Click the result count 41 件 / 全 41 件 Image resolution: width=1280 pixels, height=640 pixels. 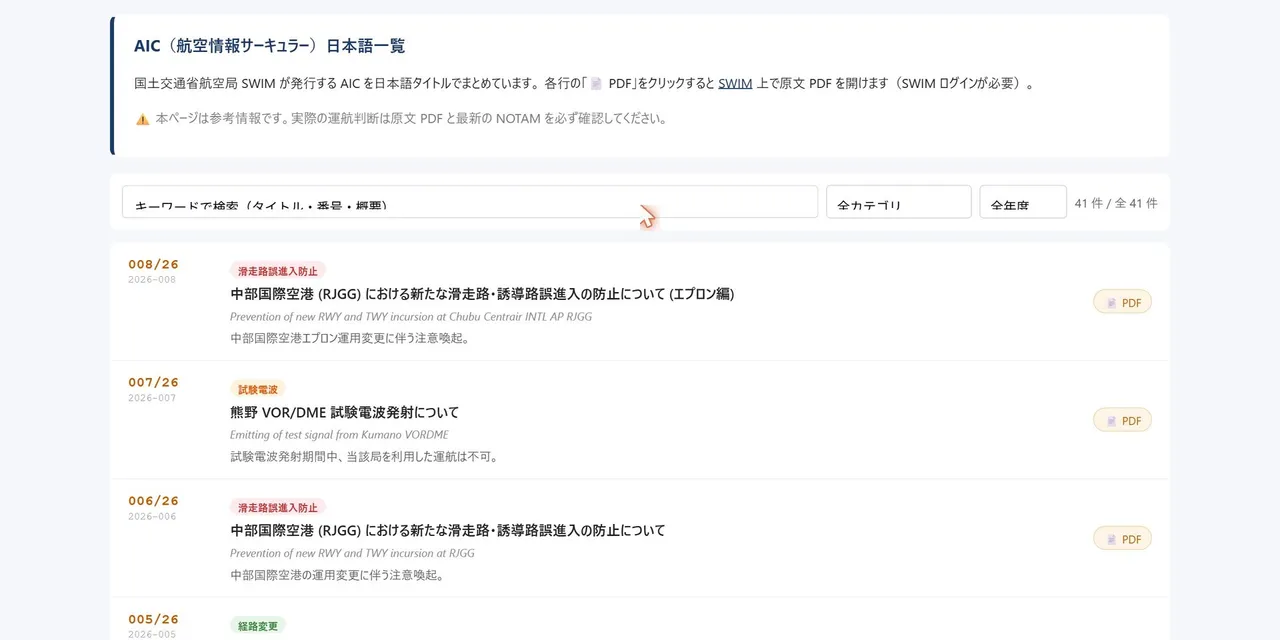click(x=1116, y=203)
